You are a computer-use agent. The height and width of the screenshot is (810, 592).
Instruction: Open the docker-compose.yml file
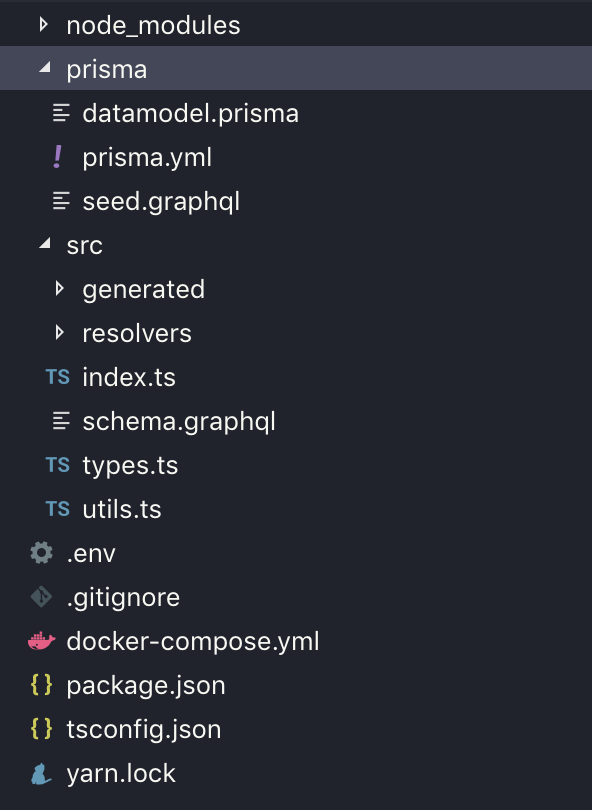click(x=192, y=641)
